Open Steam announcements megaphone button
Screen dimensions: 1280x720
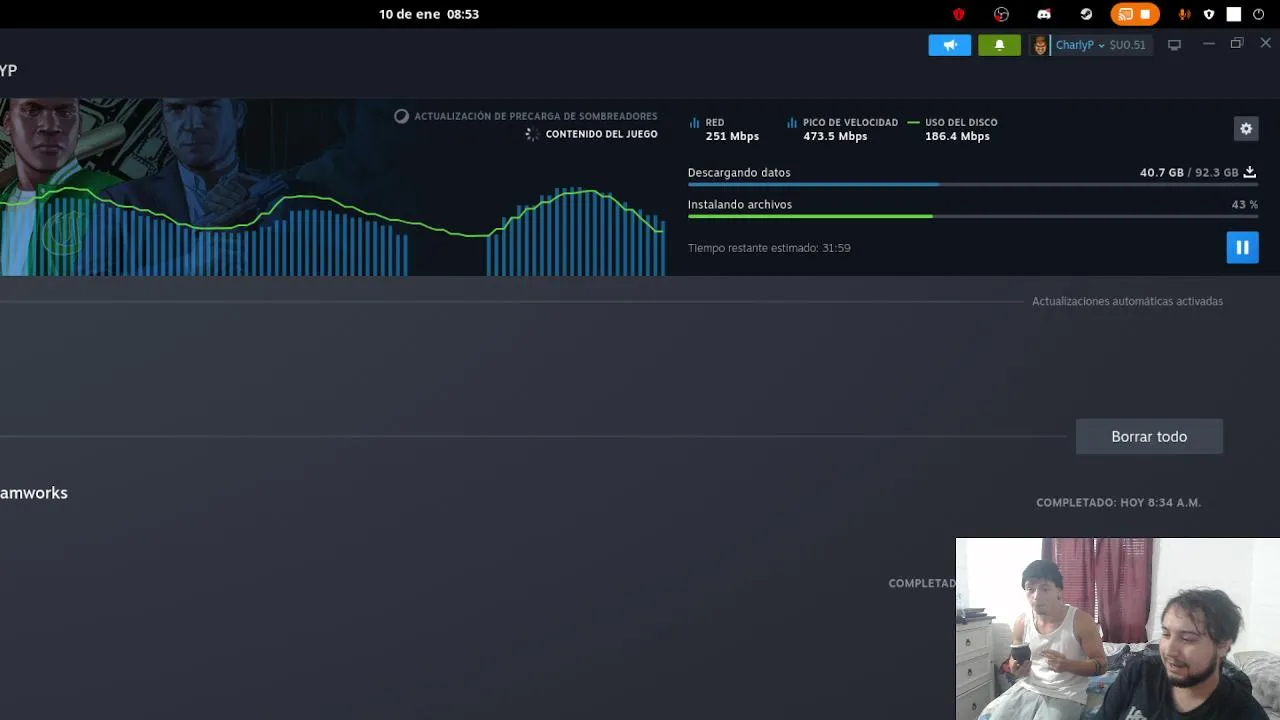tap(950, 45)
